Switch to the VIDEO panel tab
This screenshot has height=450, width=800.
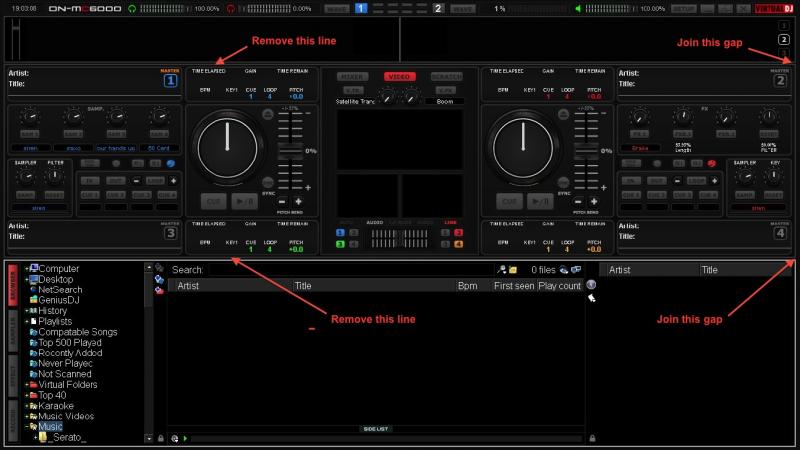pyautogui.click(x=399, y=77)
